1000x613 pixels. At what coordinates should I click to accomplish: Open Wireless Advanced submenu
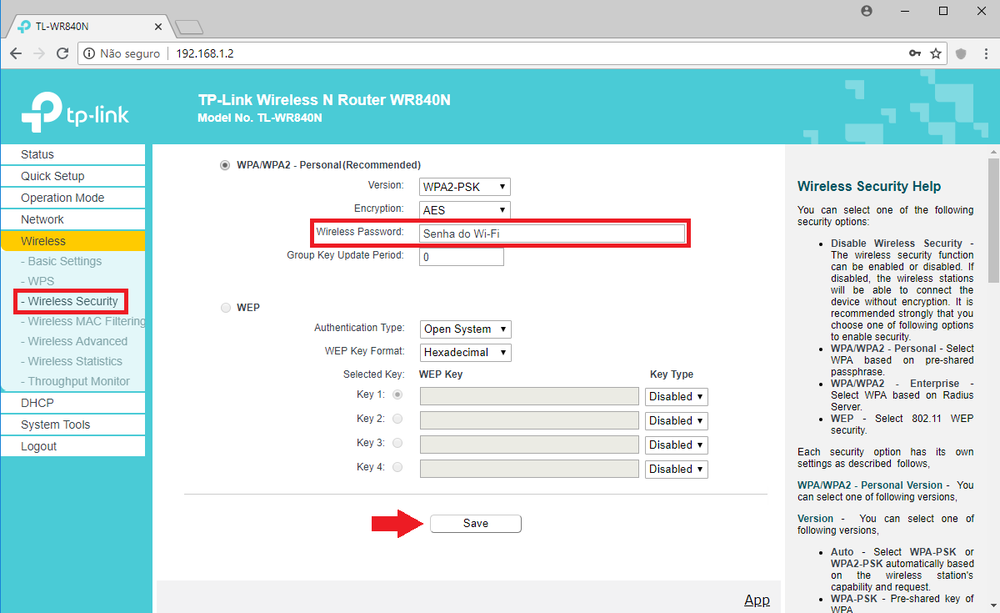pos(74,341)
